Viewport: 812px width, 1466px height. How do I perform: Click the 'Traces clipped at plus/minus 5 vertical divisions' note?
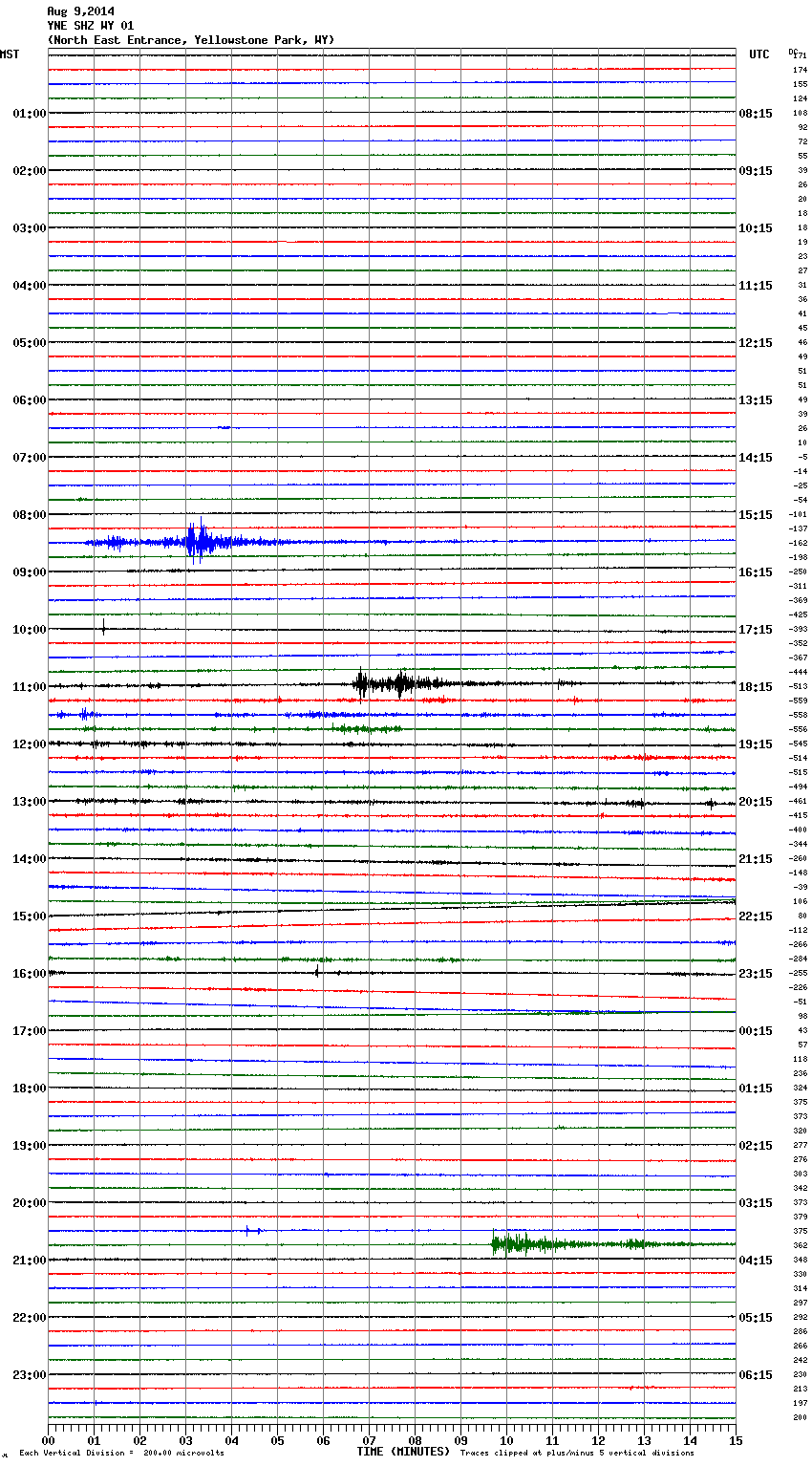(577, 1454)
